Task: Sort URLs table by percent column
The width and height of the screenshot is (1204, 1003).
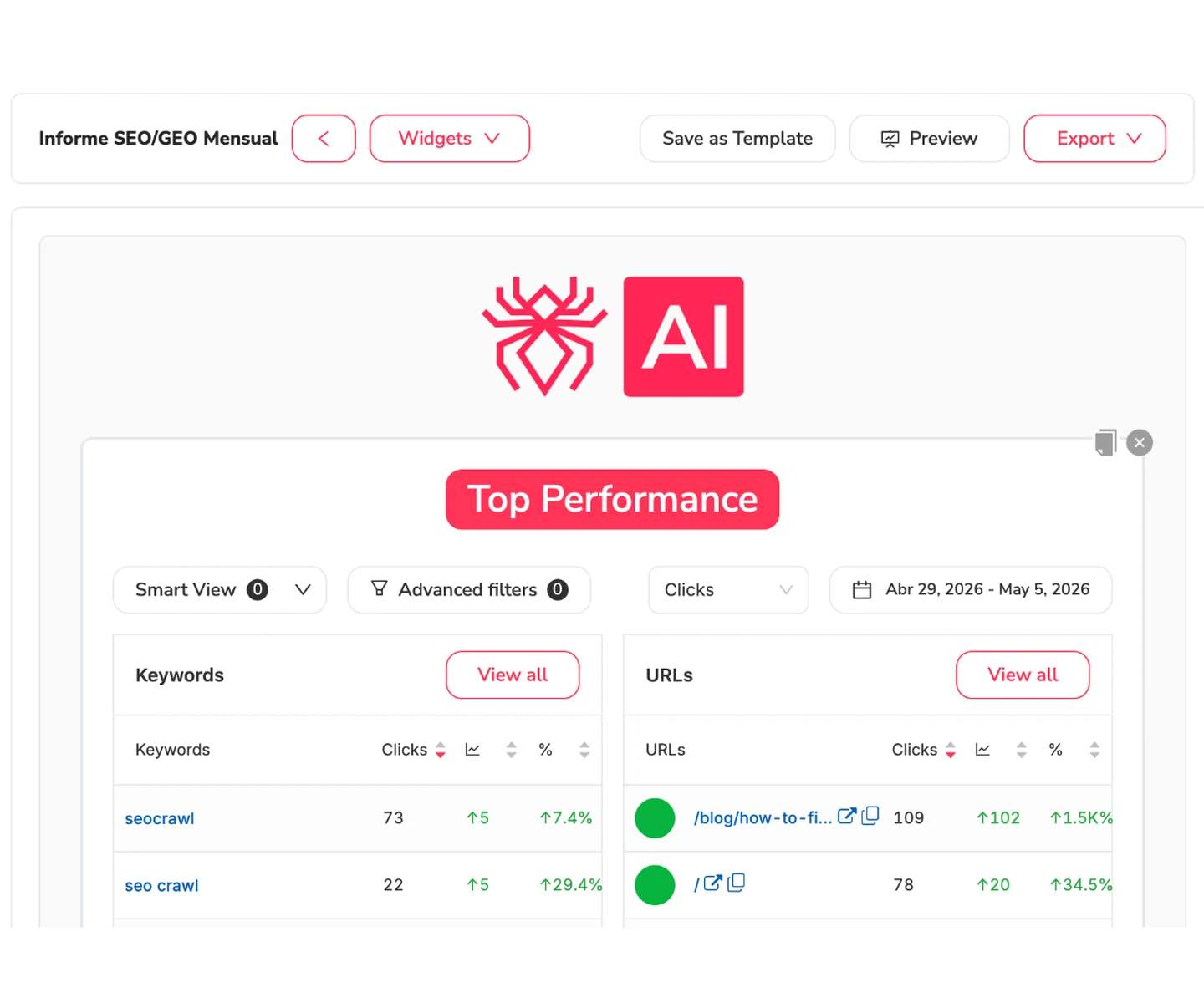Action: pyautogui.click(x=1094, y=750)
